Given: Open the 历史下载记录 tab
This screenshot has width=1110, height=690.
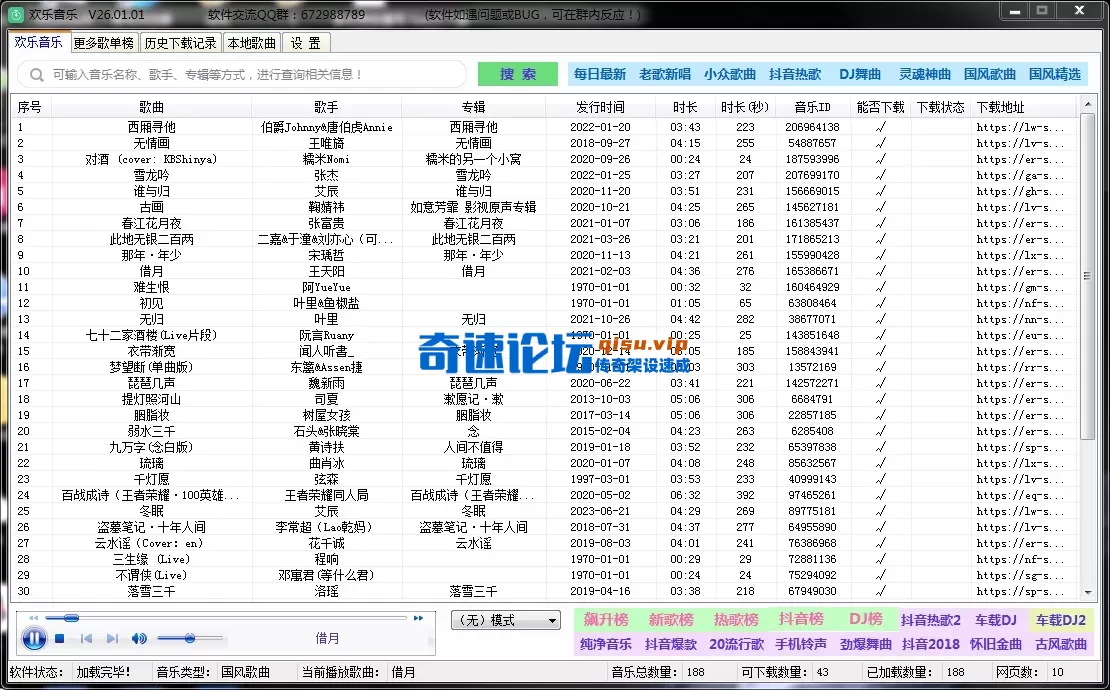Looking at the screenshot, I should click(180, 43).
